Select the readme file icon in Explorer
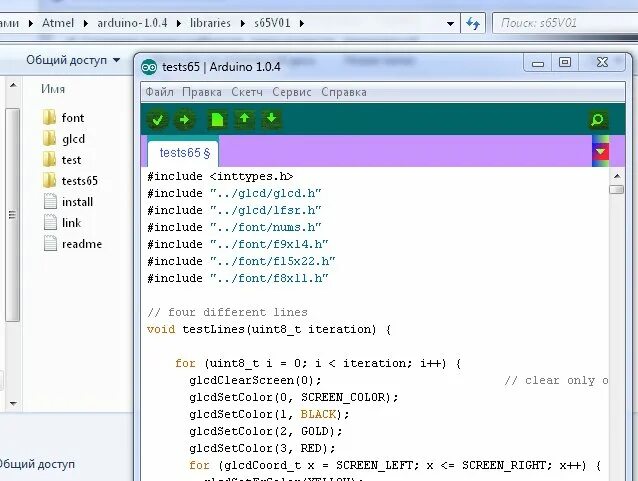Image resolution: width=638 pixels, height=481 pixels. click(x=50, y=243)
